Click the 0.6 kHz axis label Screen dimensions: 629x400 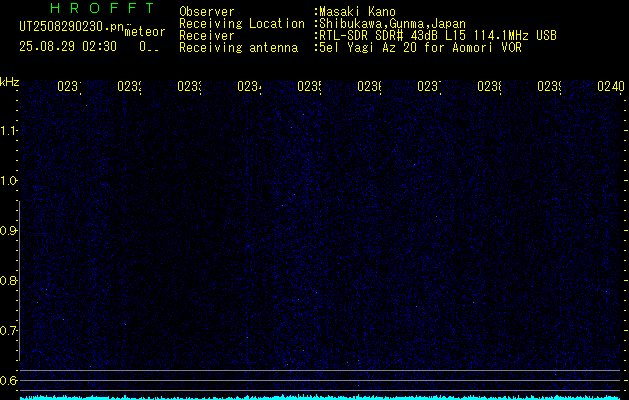(x=8, y=380)
